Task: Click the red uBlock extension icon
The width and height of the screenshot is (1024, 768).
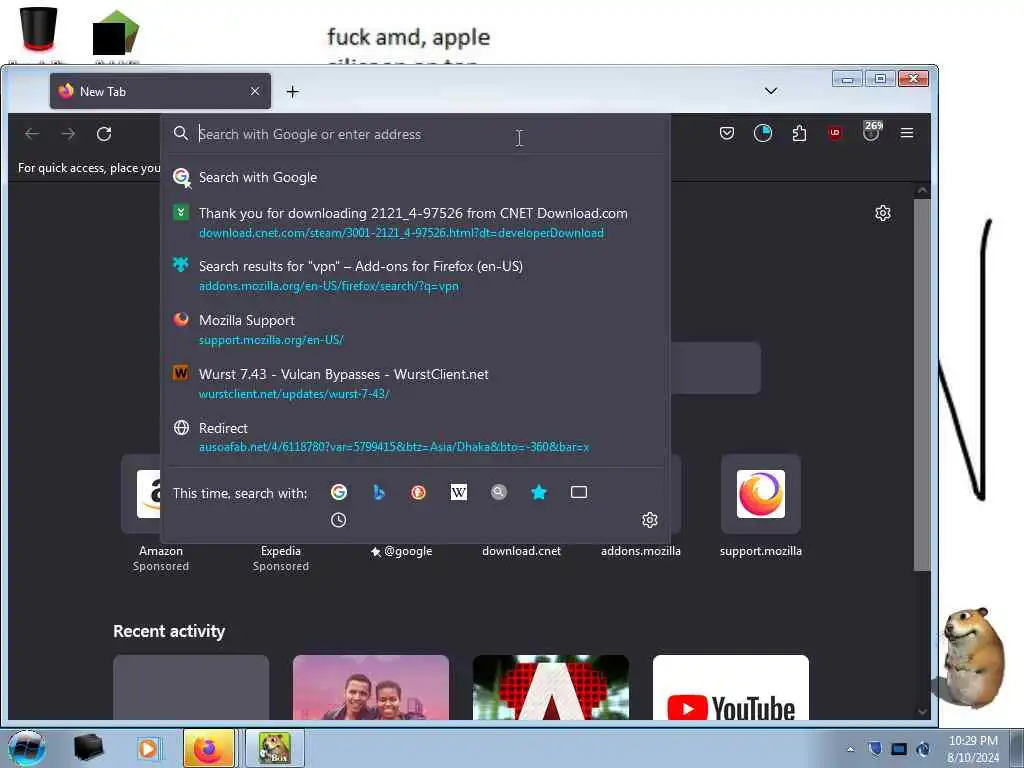Action: coord(835,133)
